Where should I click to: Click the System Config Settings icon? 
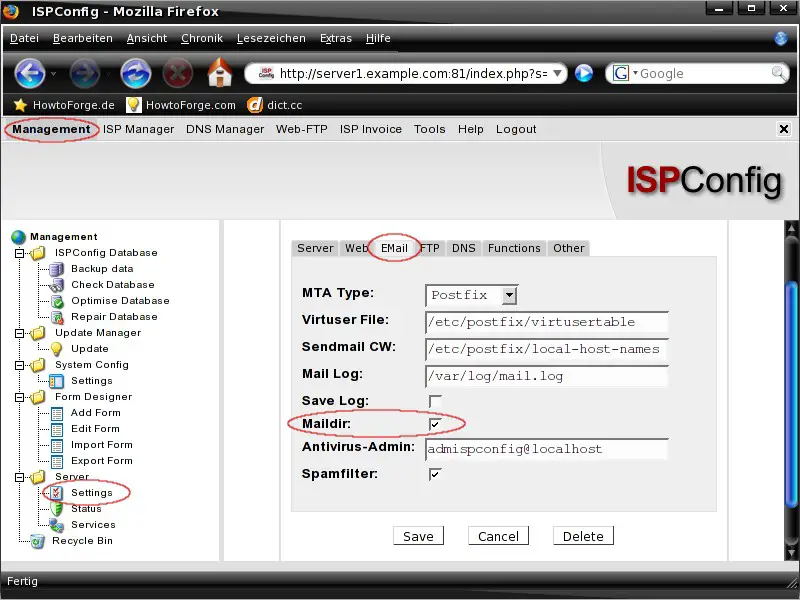[x=57, y=381]
